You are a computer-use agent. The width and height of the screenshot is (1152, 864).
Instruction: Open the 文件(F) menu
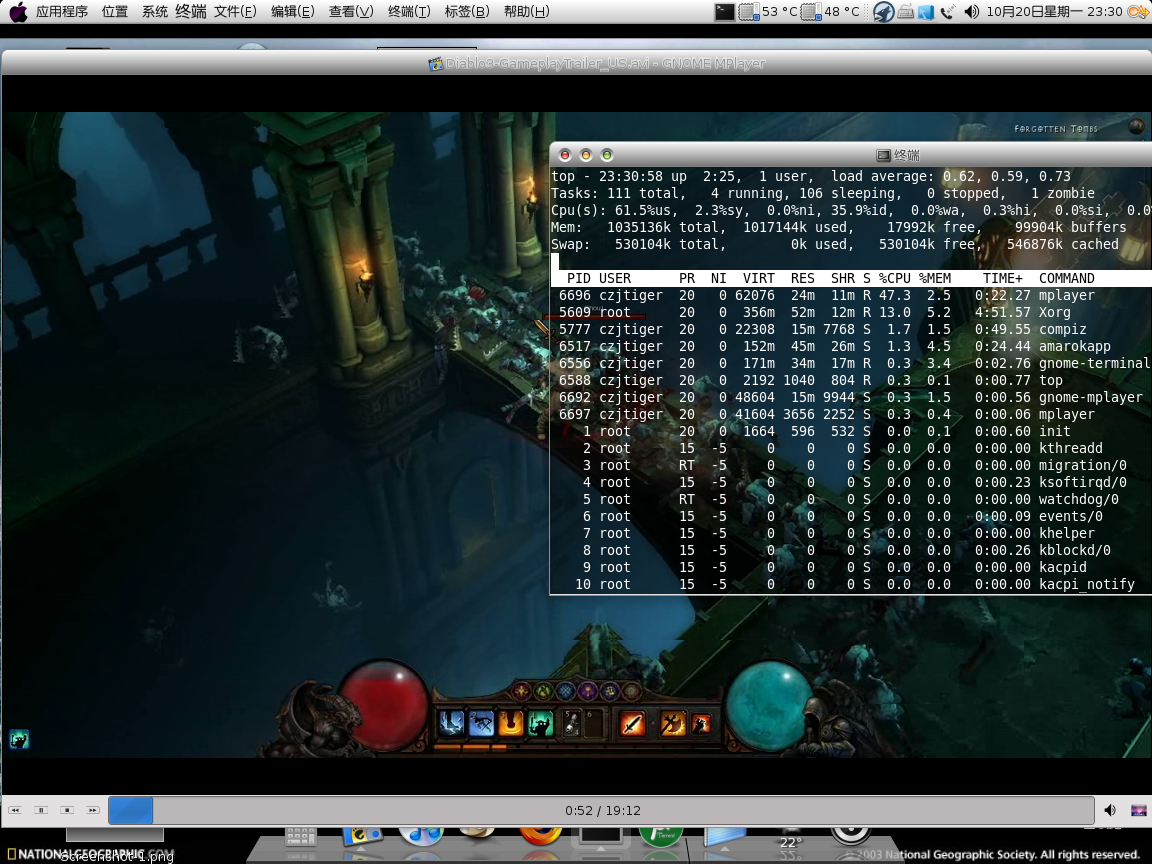coord(235,12)
